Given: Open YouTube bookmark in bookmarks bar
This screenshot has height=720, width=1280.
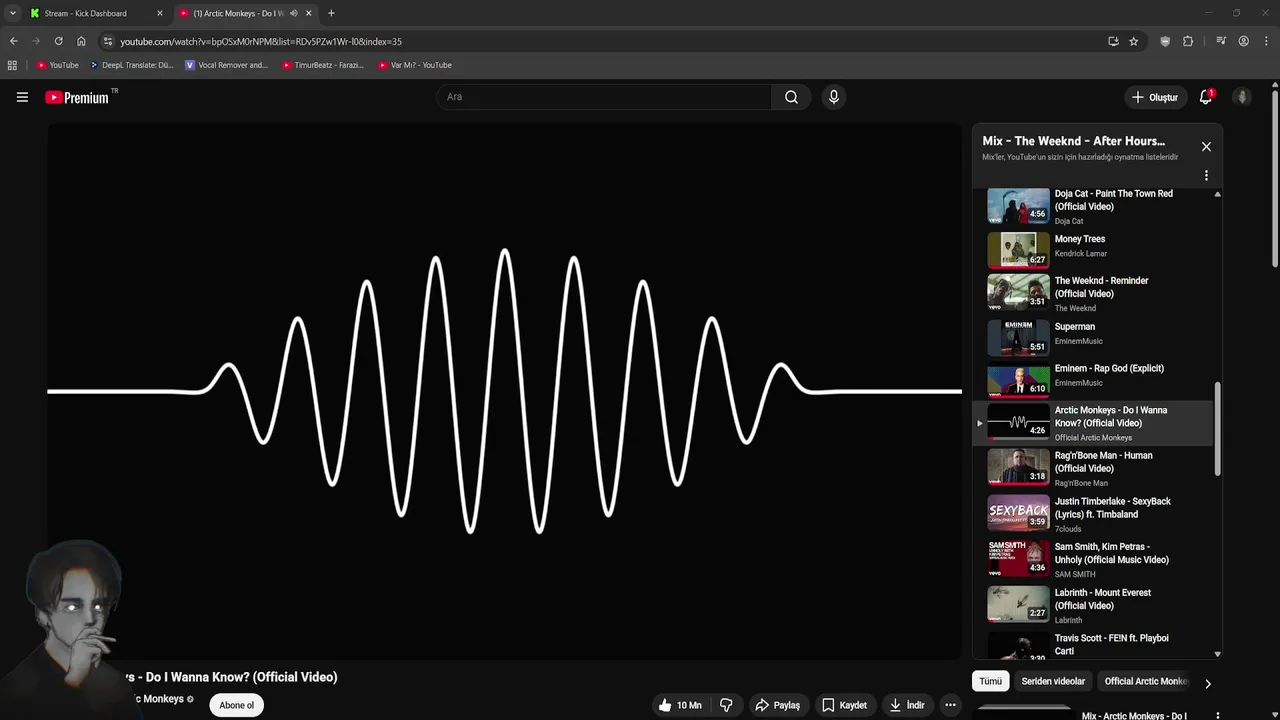Looking at the screenshot, I should coord(57,65).
